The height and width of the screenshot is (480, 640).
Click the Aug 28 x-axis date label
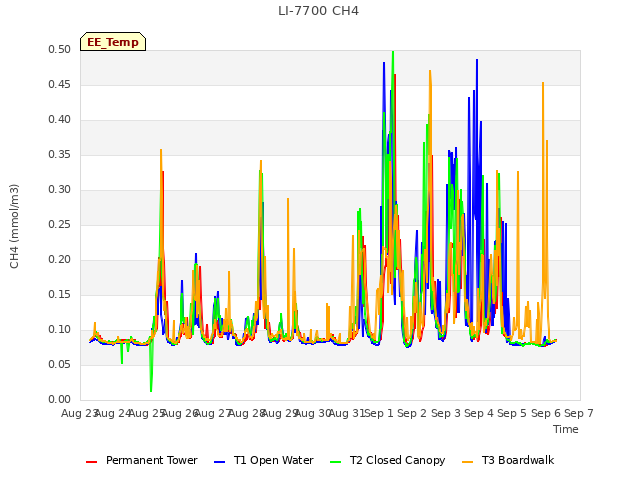[247, 413]
